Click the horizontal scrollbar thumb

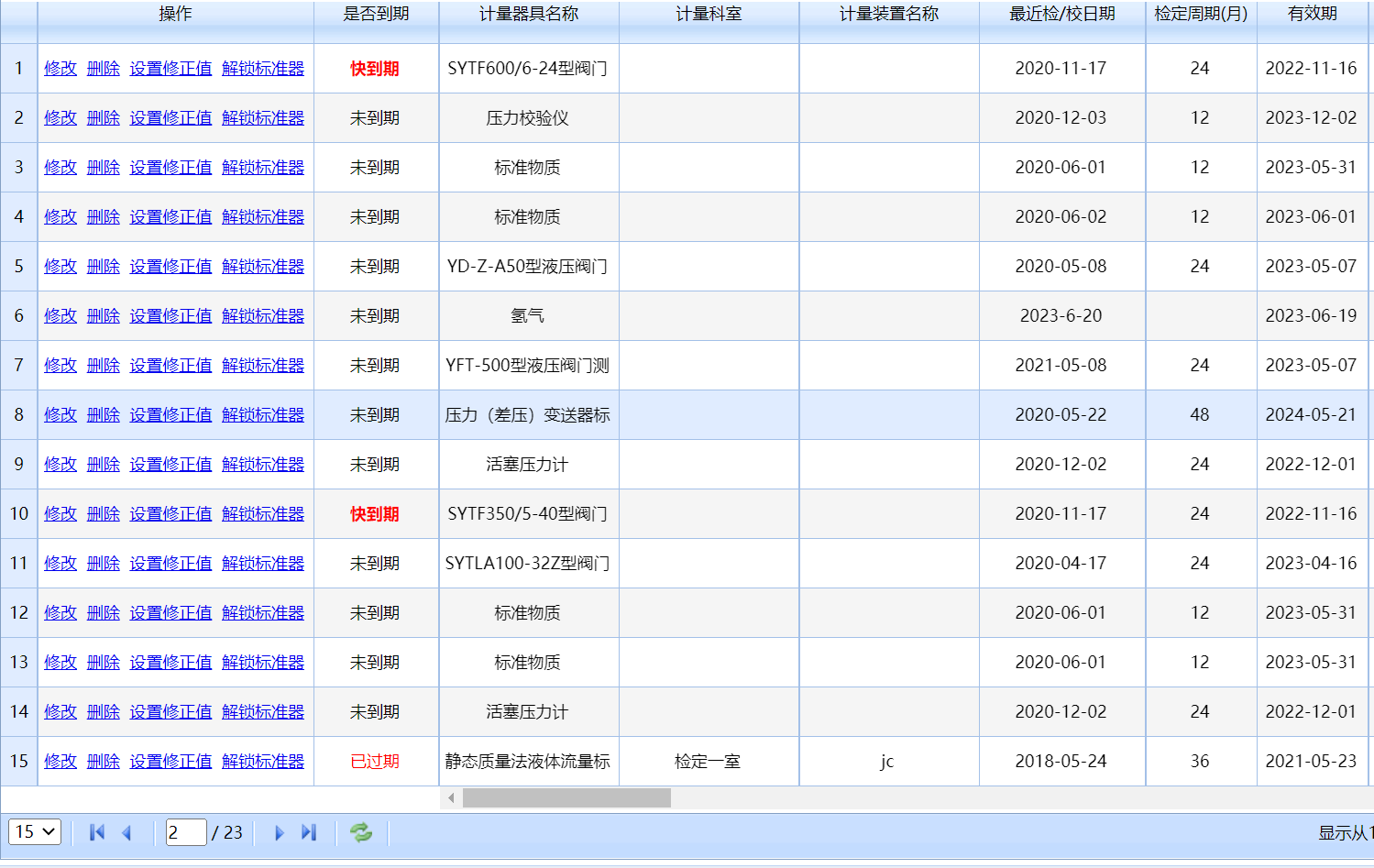pyautogui.click(x=566, y=798)
